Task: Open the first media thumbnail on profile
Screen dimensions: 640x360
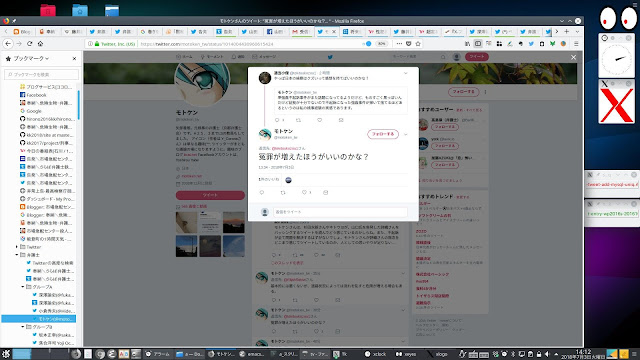Action: (187, 222)
